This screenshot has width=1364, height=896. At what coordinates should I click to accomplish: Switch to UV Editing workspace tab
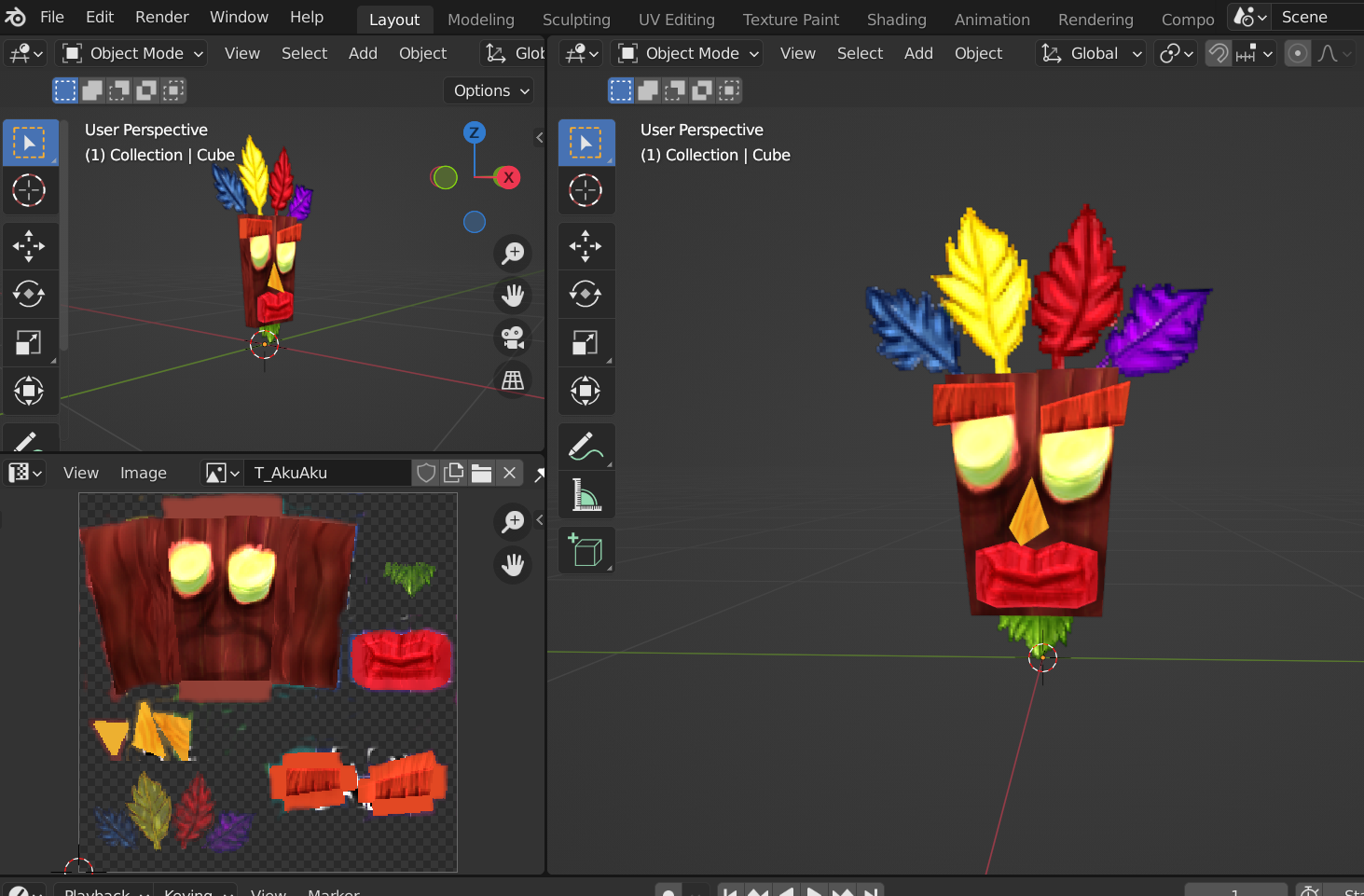677,20
